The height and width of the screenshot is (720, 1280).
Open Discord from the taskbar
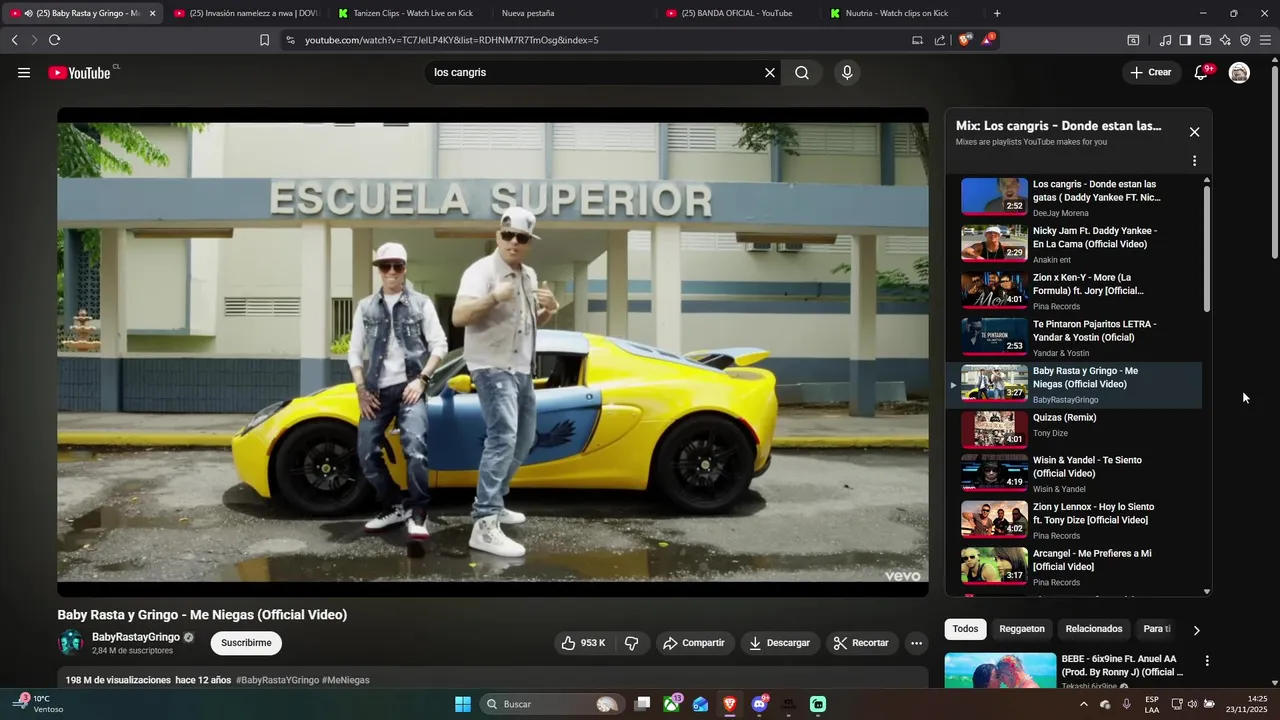point(759,704)
